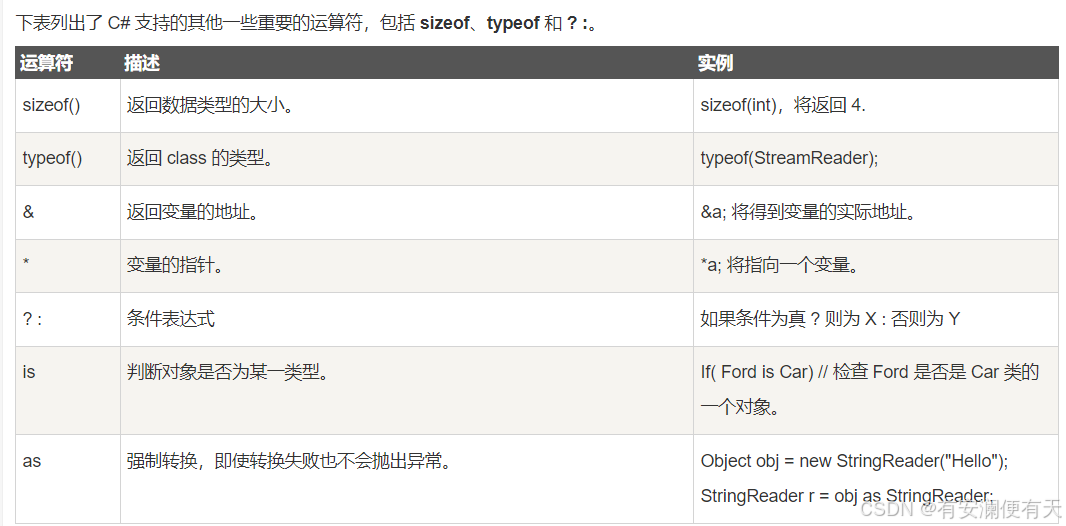Click the 描述 column header
The image size is (1066, 526).
point(142,63)
